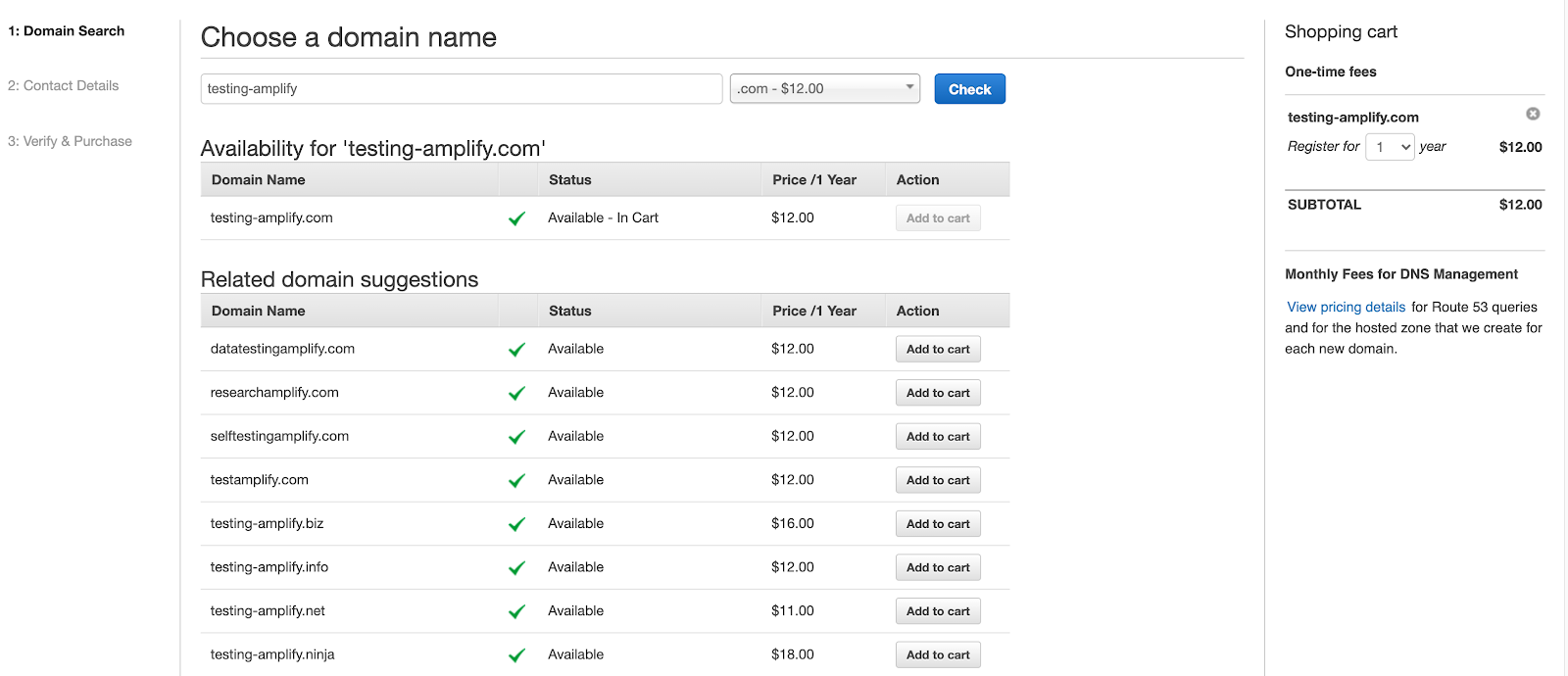Click the testing-amplify.ninja domain name

click(272, 654)
